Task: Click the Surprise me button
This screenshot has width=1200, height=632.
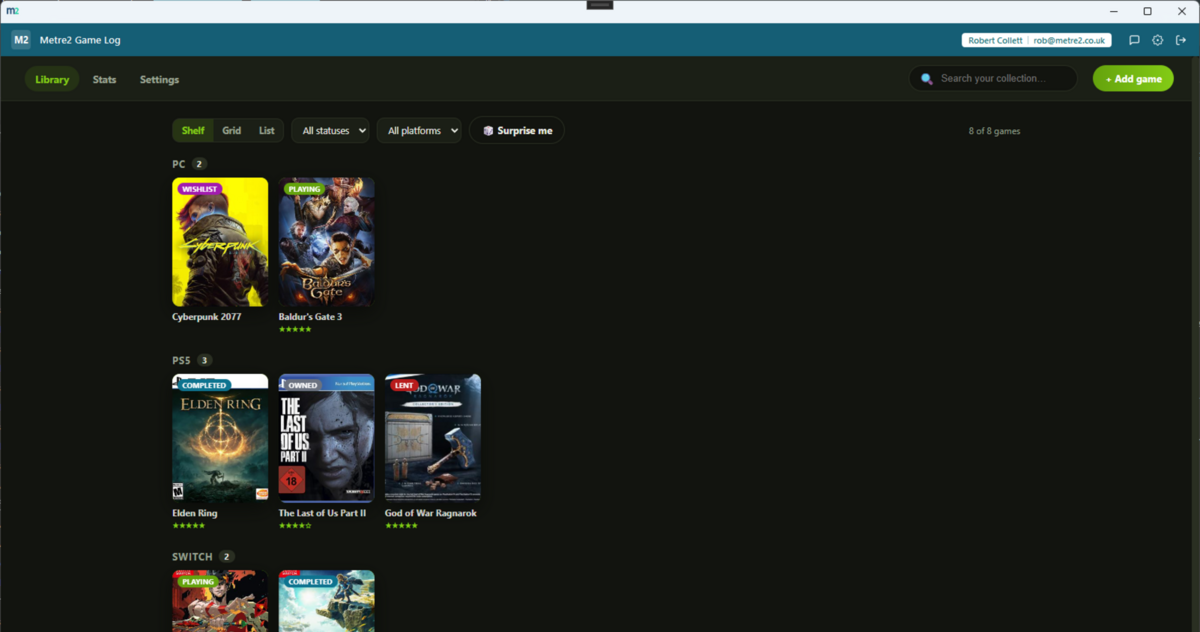Action: [x=517, y=130]
